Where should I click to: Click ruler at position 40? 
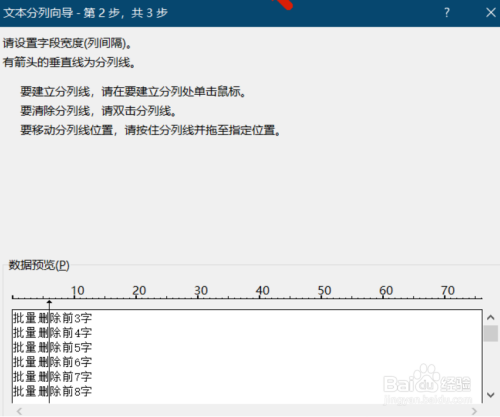(263, 291)
